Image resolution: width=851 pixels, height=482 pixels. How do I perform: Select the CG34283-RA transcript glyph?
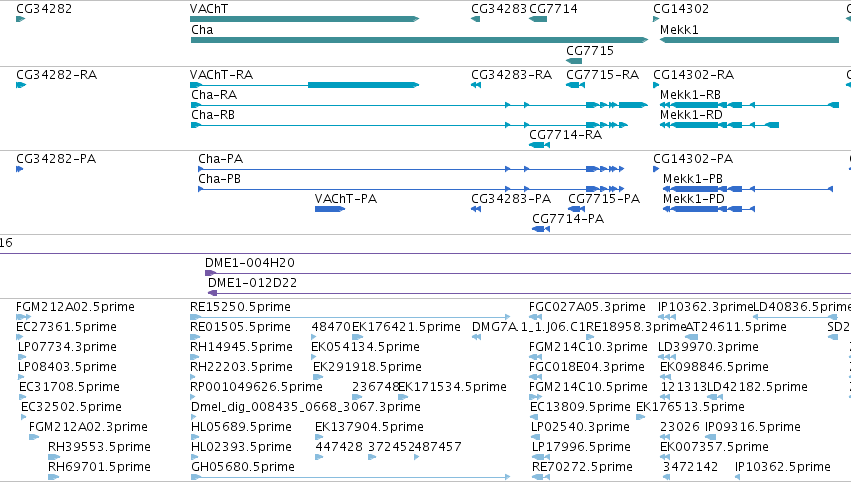pyautogui.click(x=476, y=85)
